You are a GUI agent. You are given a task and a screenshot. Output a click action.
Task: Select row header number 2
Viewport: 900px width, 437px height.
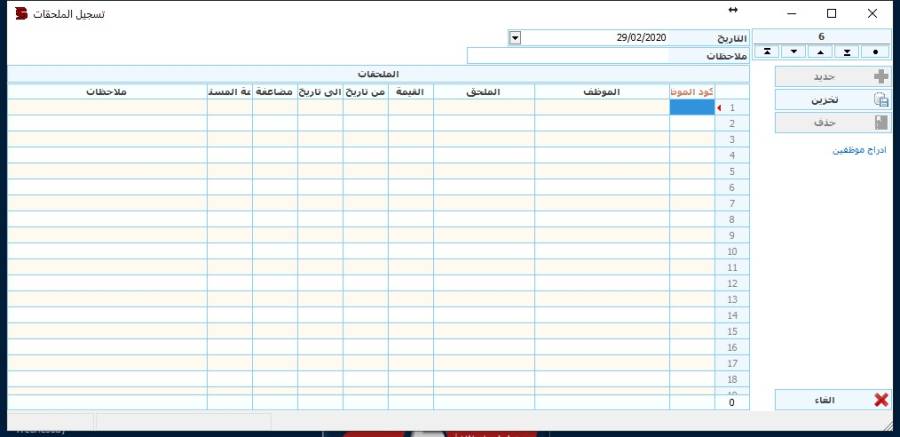[x=732, y=123]
